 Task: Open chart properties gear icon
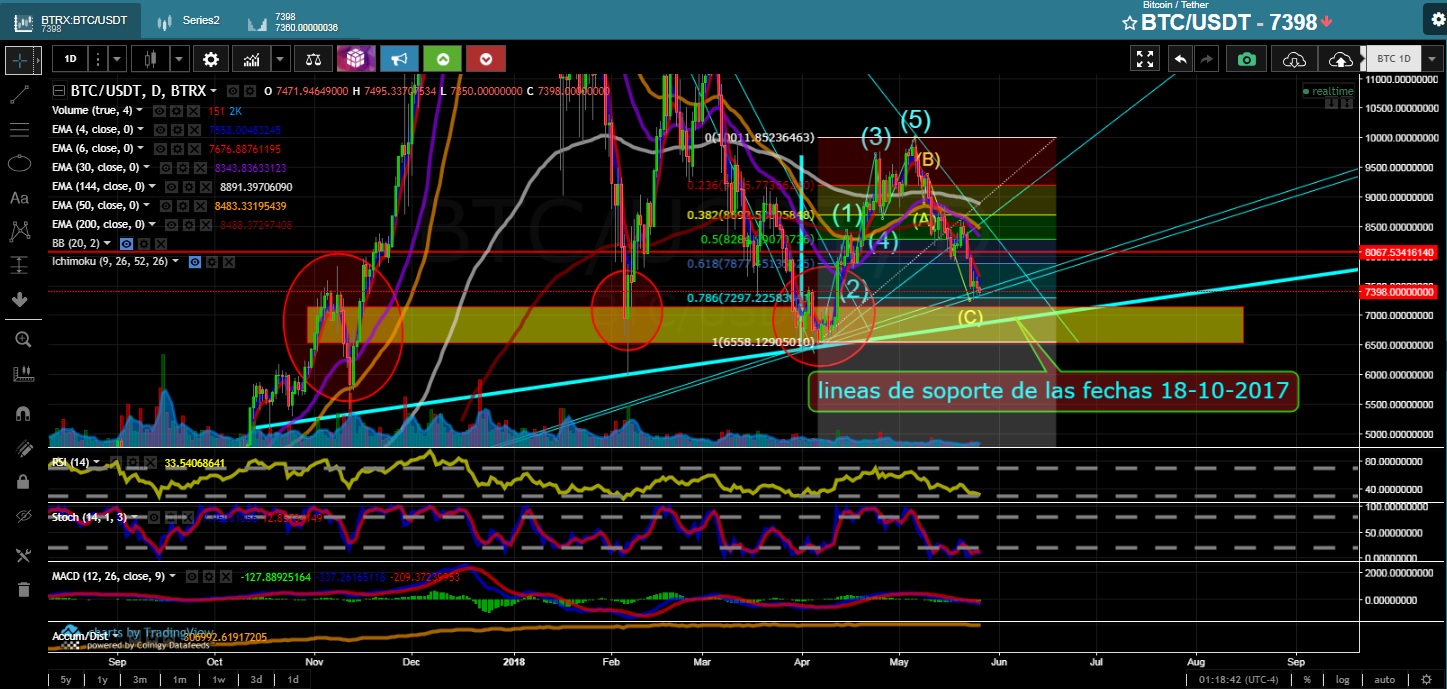(x=210, y=59)
